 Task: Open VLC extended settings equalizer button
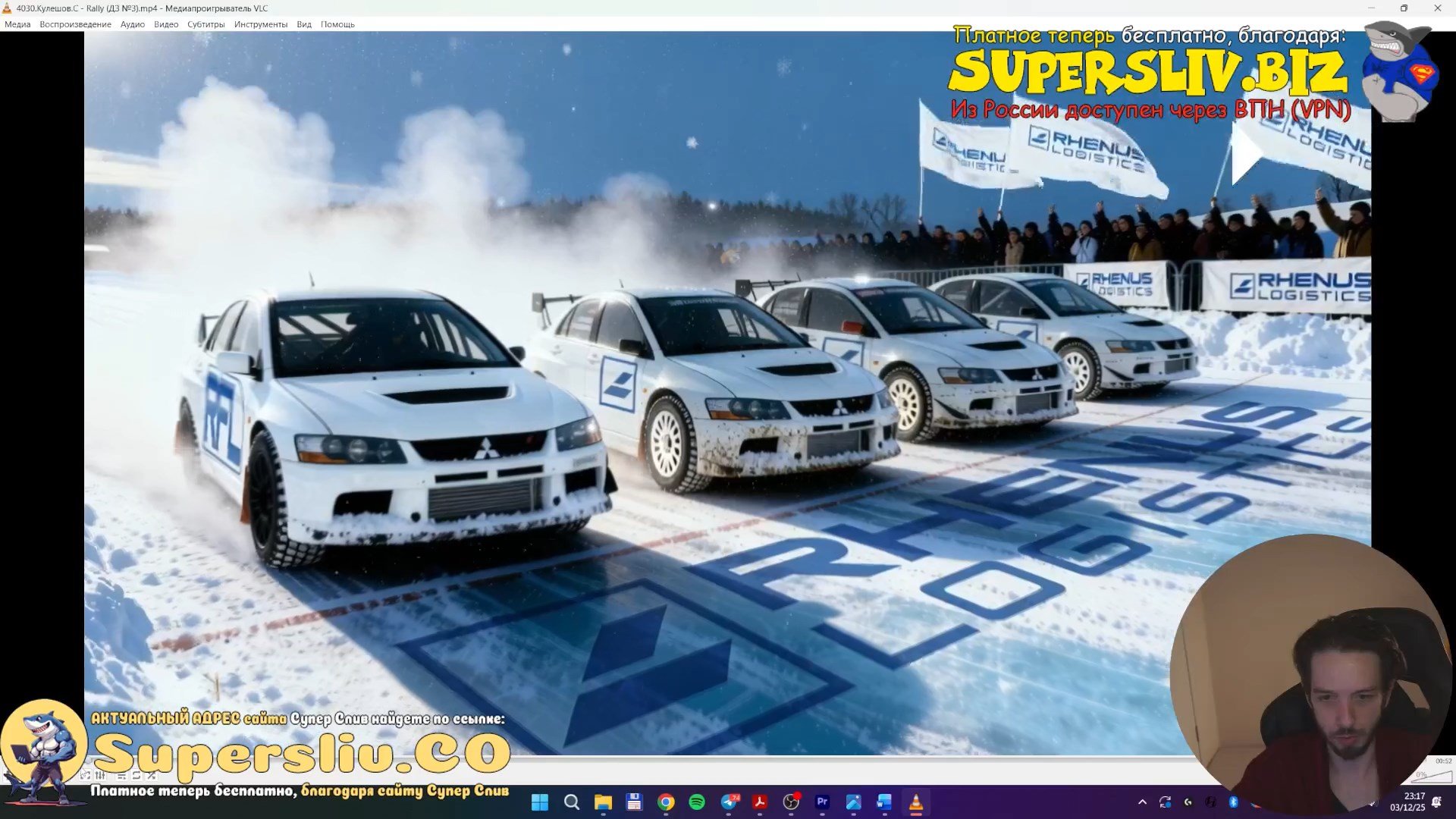[x=100, y=776]
